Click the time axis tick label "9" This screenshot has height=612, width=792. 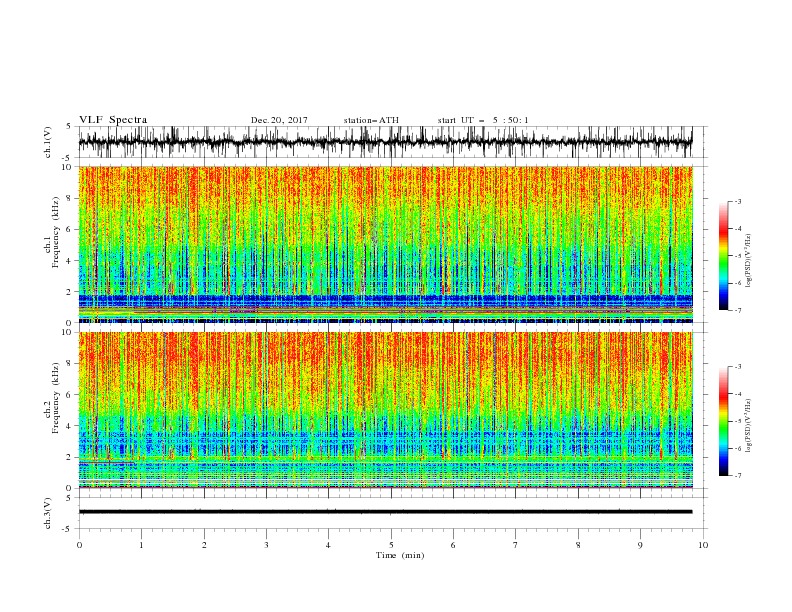640,545
